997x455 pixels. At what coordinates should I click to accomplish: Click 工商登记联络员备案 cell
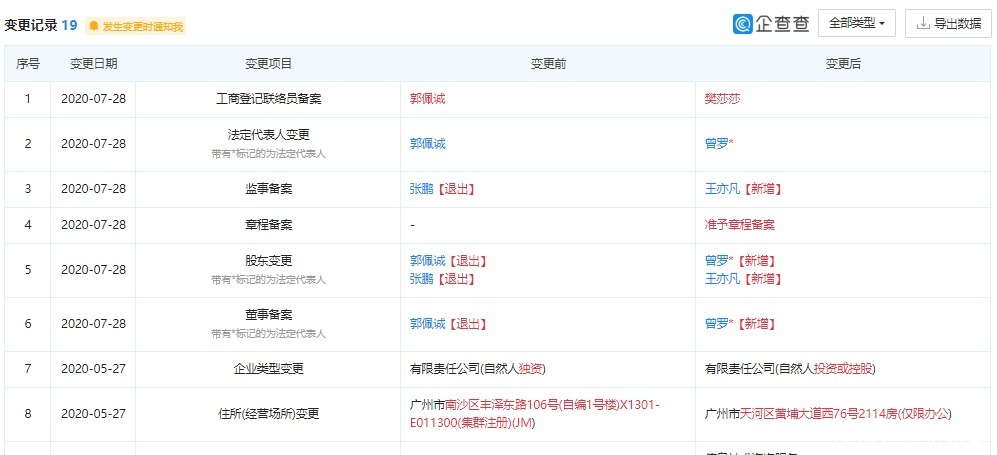[x=268, y=99]
